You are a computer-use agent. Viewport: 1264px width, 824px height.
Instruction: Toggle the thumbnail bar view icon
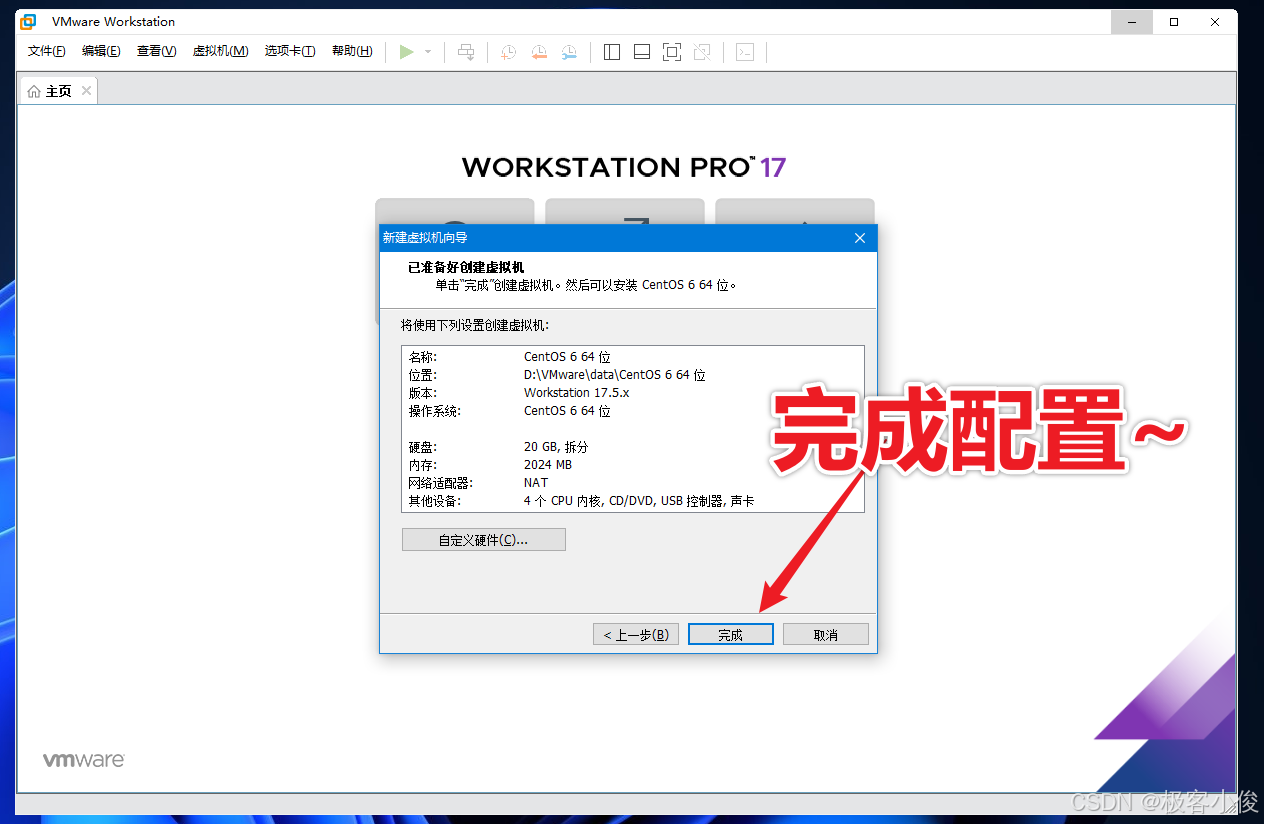click(642, 52)
